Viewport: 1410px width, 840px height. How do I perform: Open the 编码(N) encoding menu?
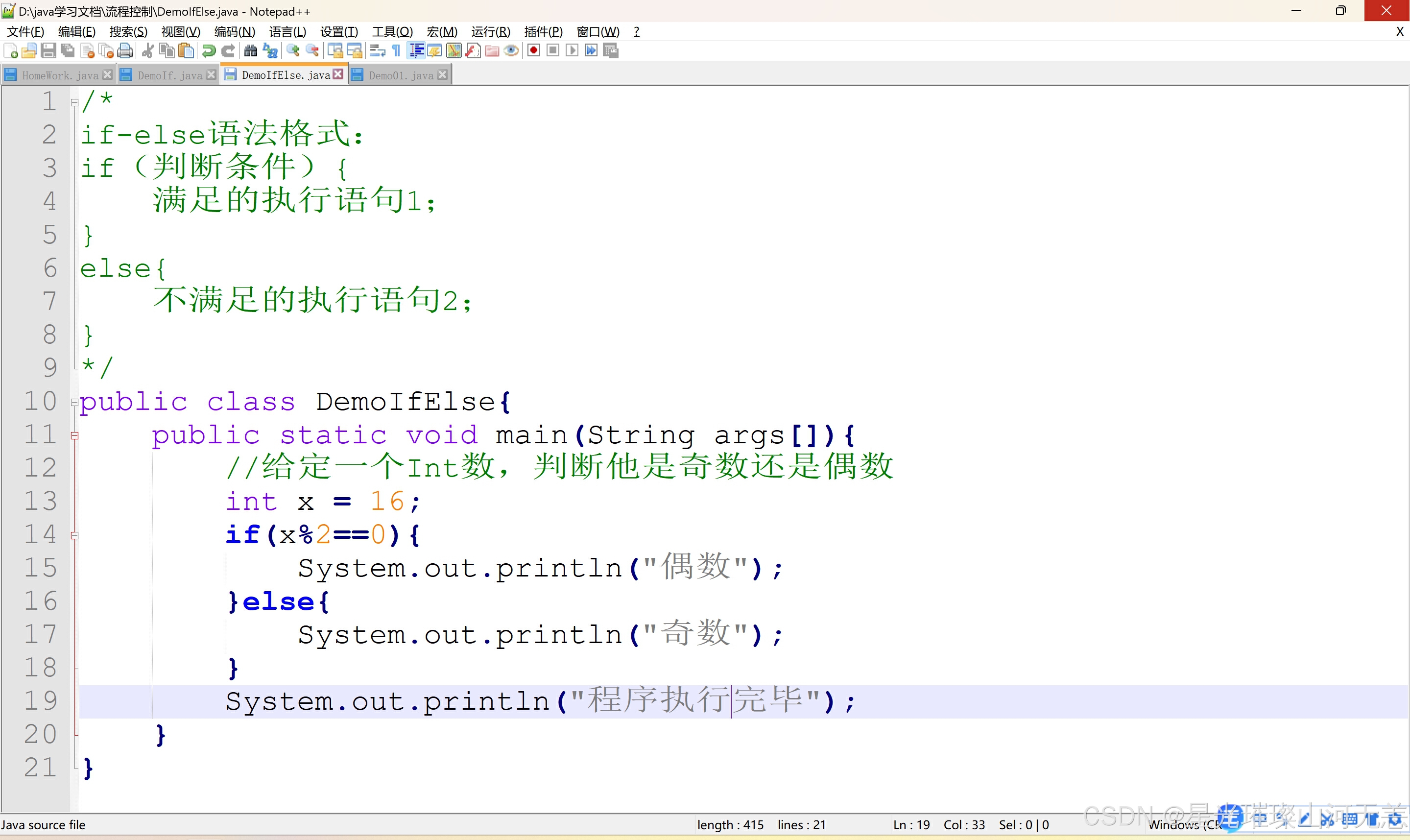click(234, 32)
